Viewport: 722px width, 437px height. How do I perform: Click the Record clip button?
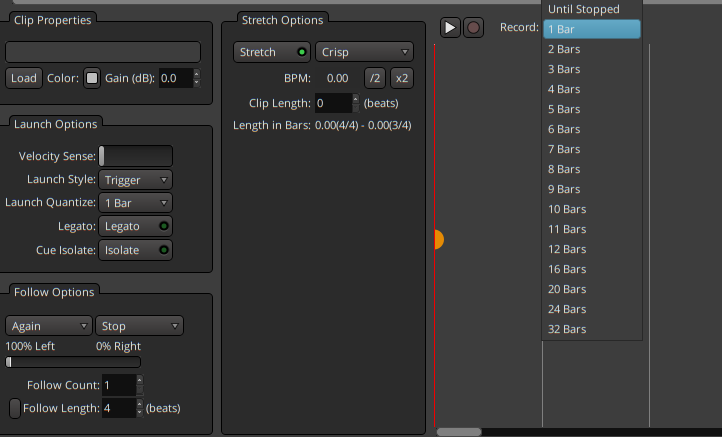coord(473,28)
